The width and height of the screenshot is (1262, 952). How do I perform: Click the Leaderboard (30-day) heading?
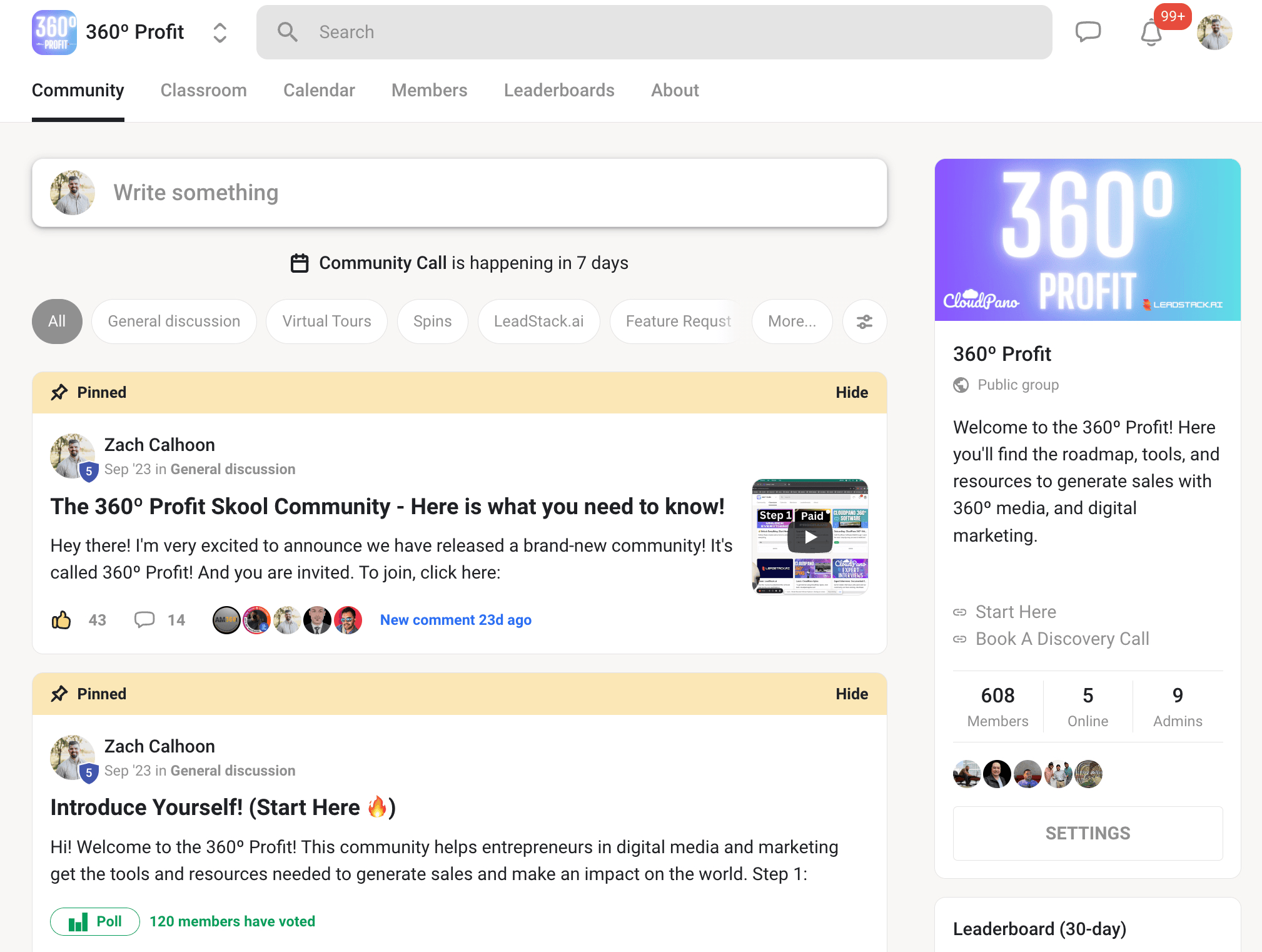[x=1039, y=929]
